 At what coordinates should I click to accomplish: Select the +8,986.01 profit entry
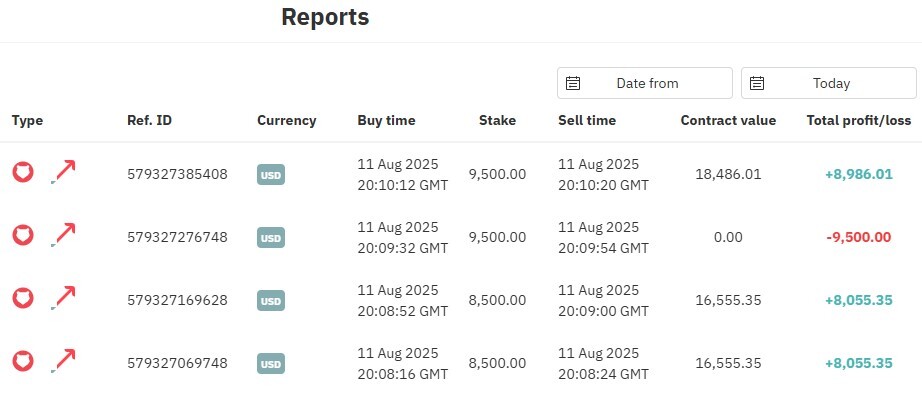(858, 175)
